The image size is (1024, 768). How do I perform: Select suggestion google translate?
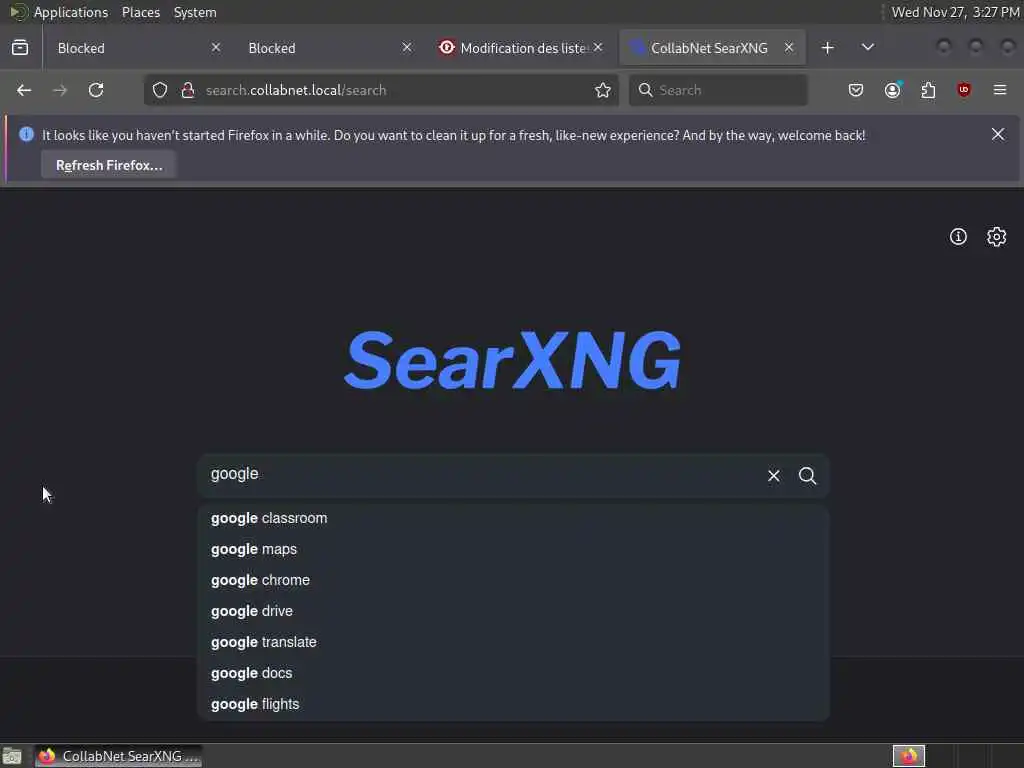(x=513, y=642)
